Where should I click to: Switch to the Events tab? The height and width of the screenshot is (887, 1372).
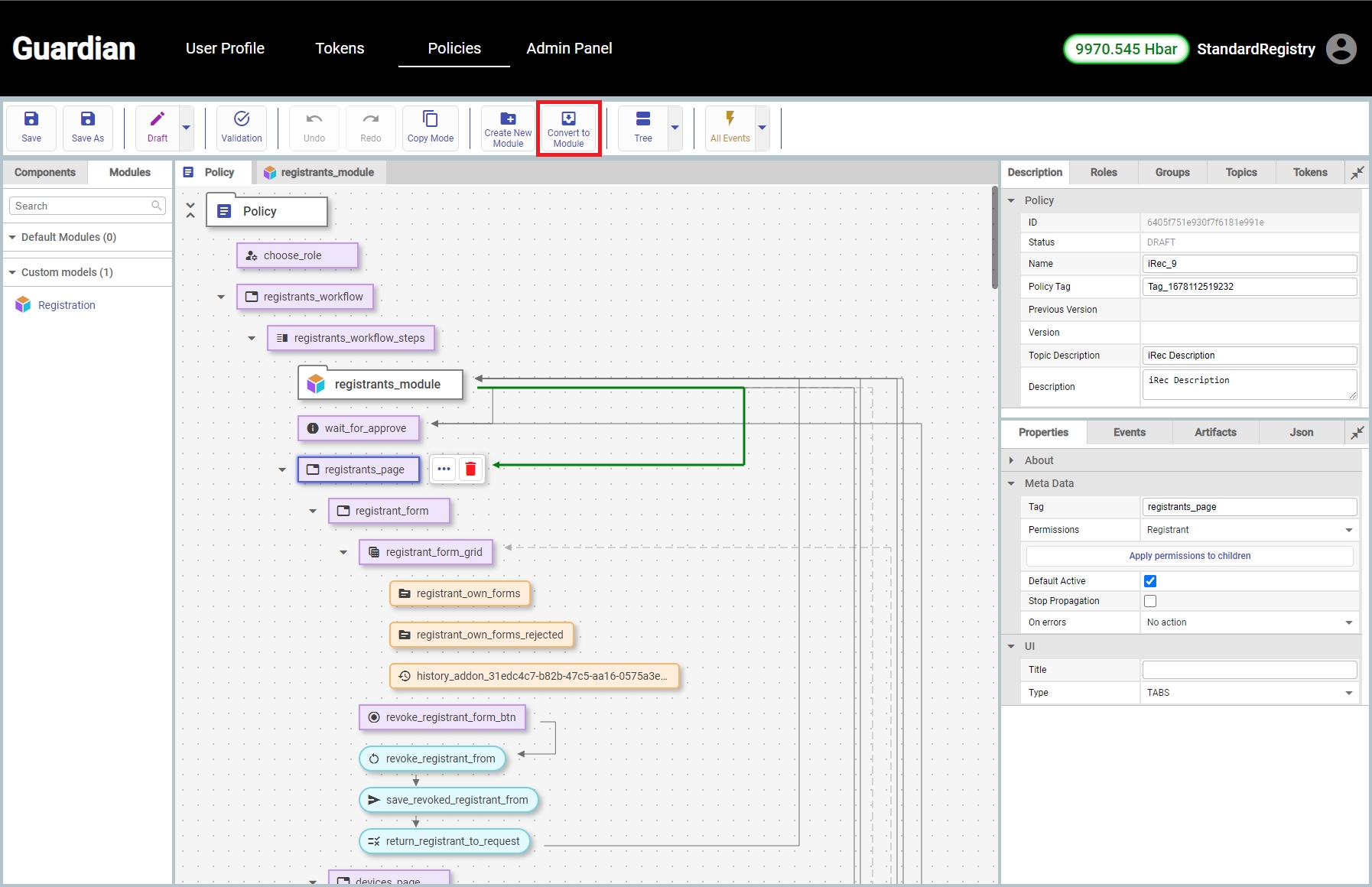click(x=1129, y=432)
